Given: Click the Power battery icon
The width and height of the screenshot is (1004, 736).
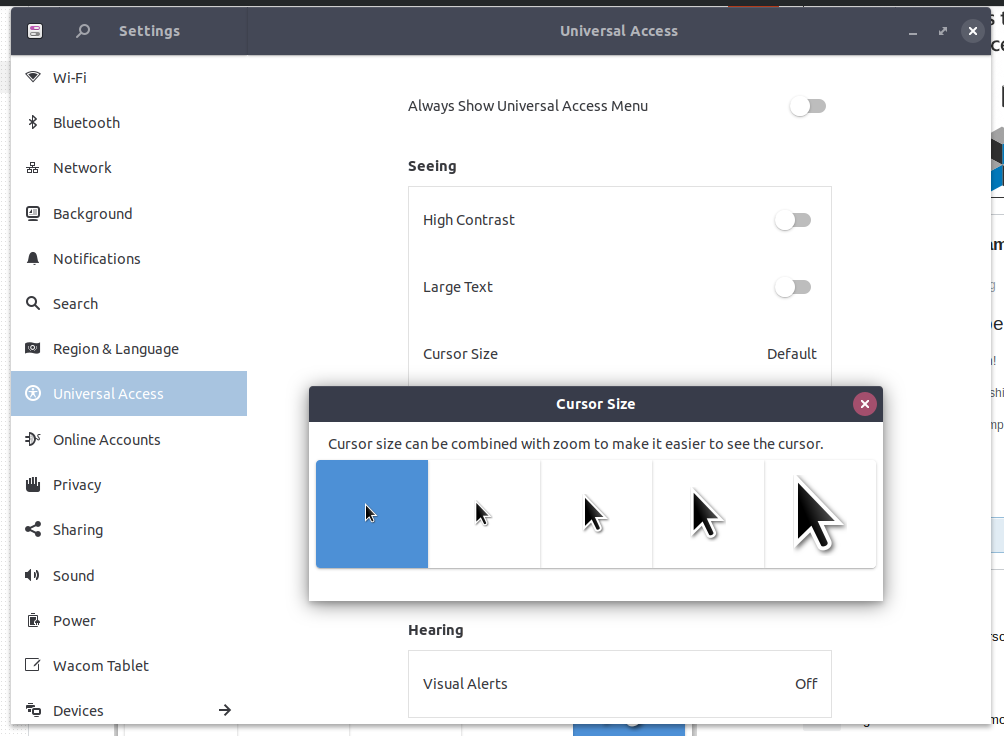Looking at the screenshot, I should click(33, 620).
